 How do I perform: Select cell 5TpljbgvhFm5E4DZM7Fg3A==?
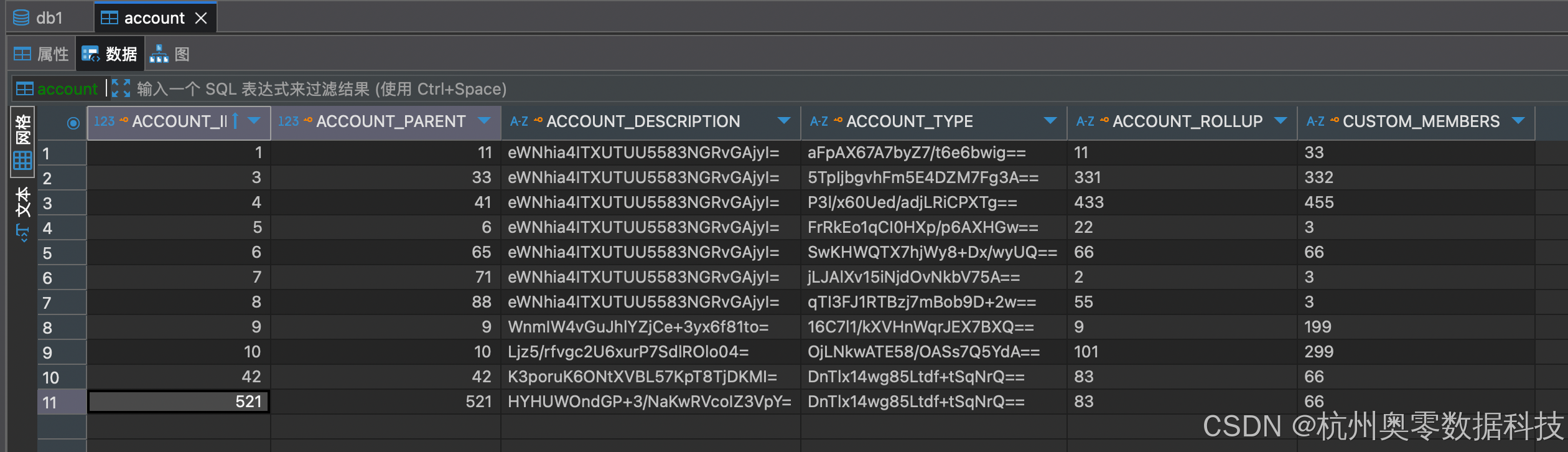[934, 177]
